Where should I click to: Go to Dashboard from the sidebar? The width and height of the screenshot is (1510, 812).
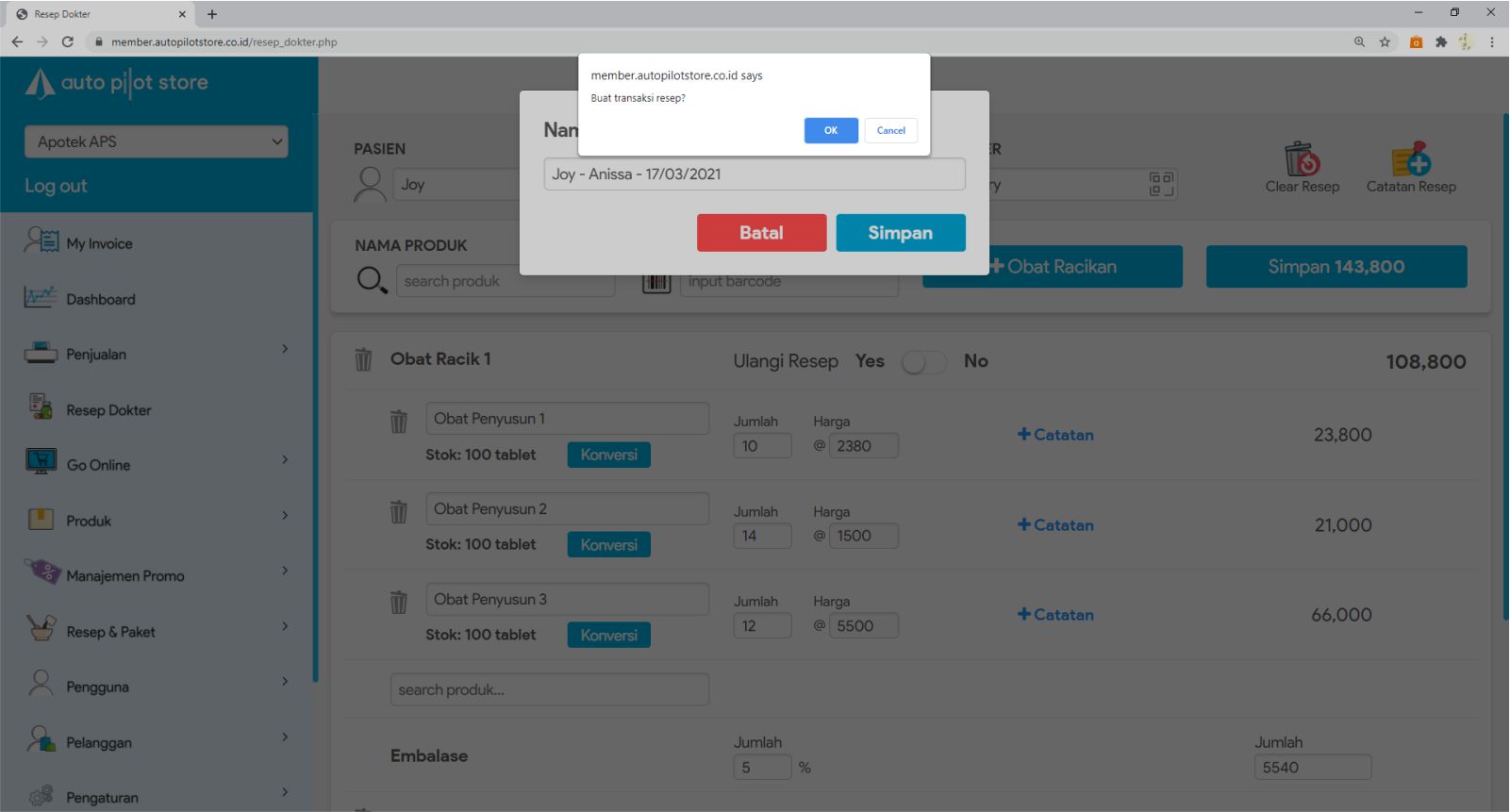point(100,299)
